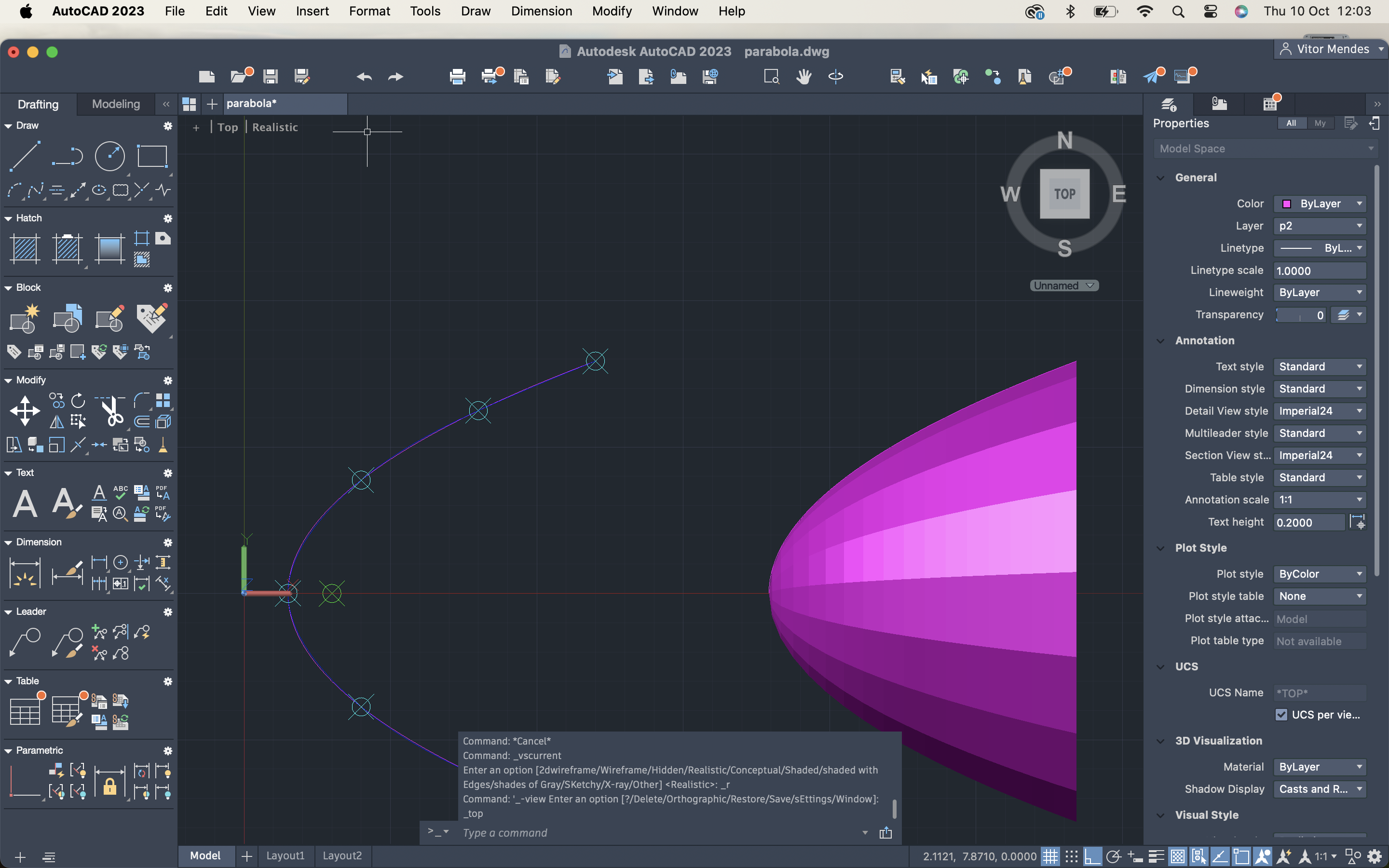Select the Multileader tool

coord(25,642)
